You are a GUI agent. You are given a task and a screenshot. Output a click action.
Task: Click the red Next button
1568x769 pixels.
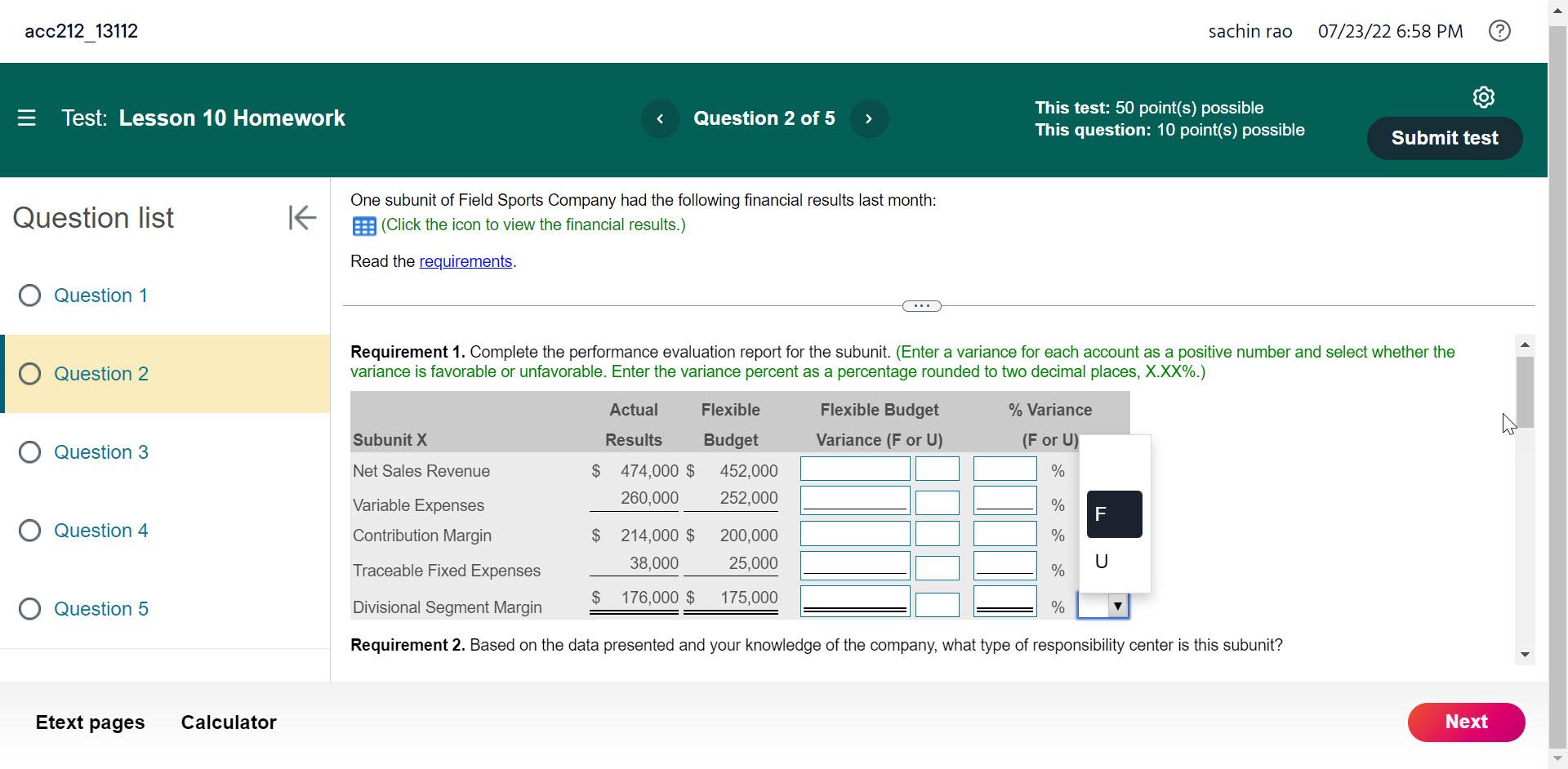(1466, 722)
